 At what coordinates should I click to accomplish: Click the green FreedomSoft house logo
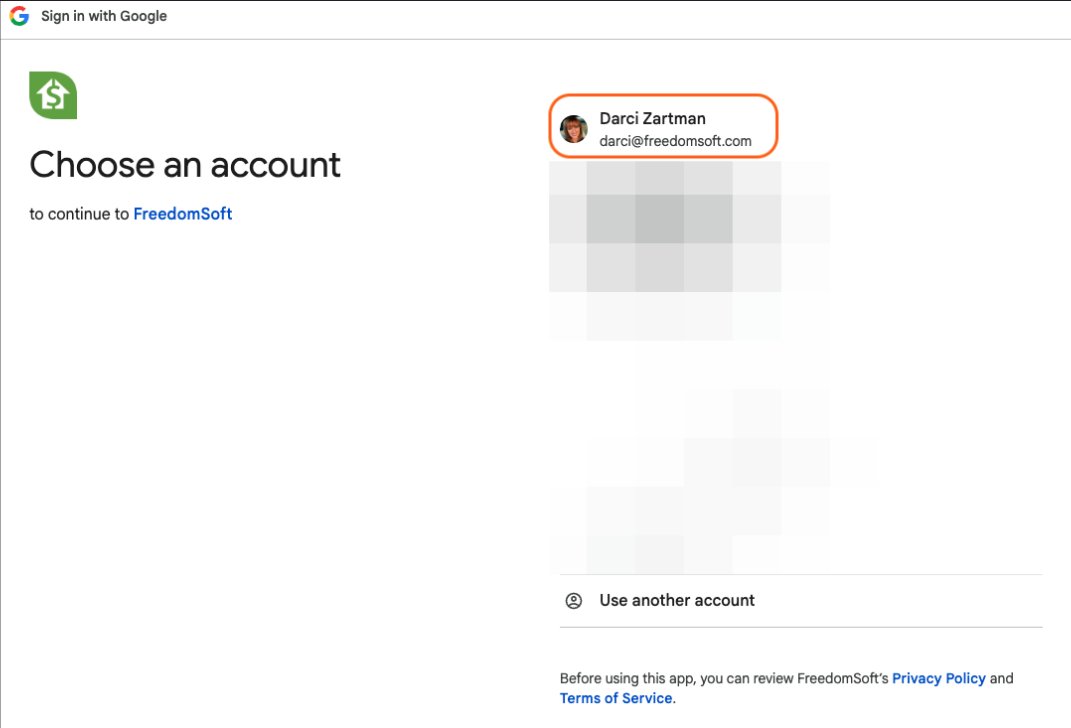[53, 96]
